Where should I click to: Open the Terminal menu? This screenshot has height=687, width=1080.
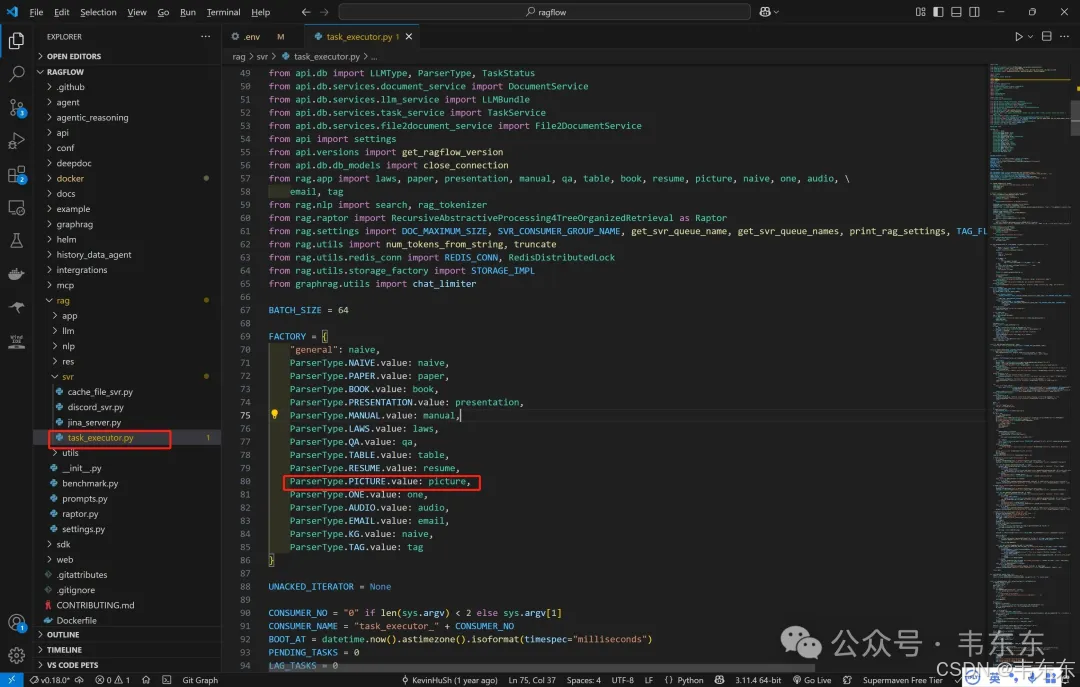tap(223, 12)
